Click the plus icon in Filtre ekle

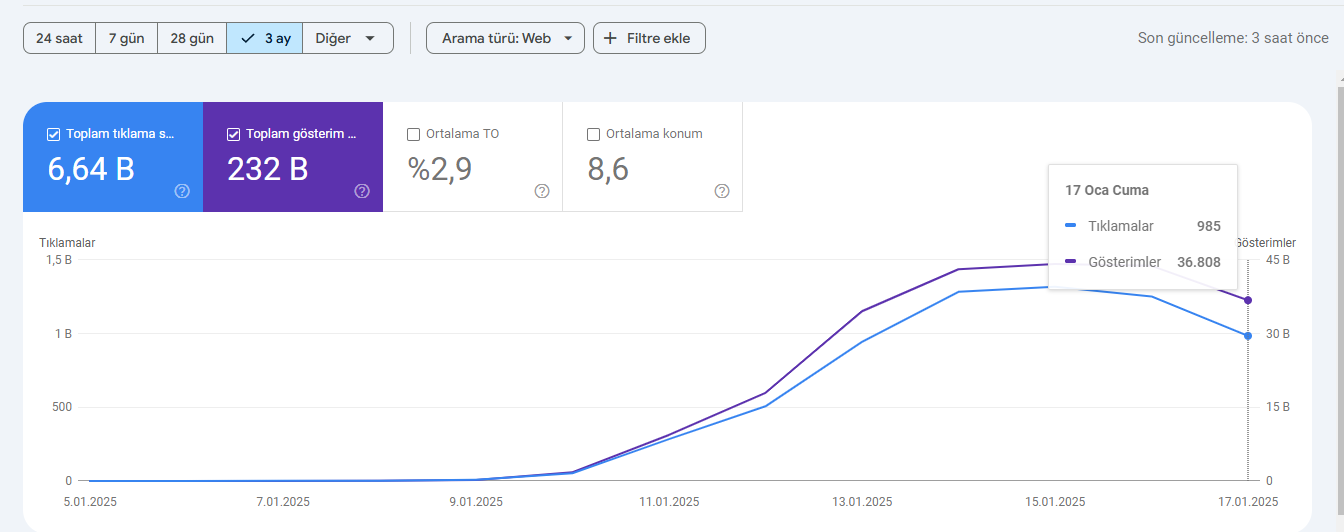tap(610, 38)
